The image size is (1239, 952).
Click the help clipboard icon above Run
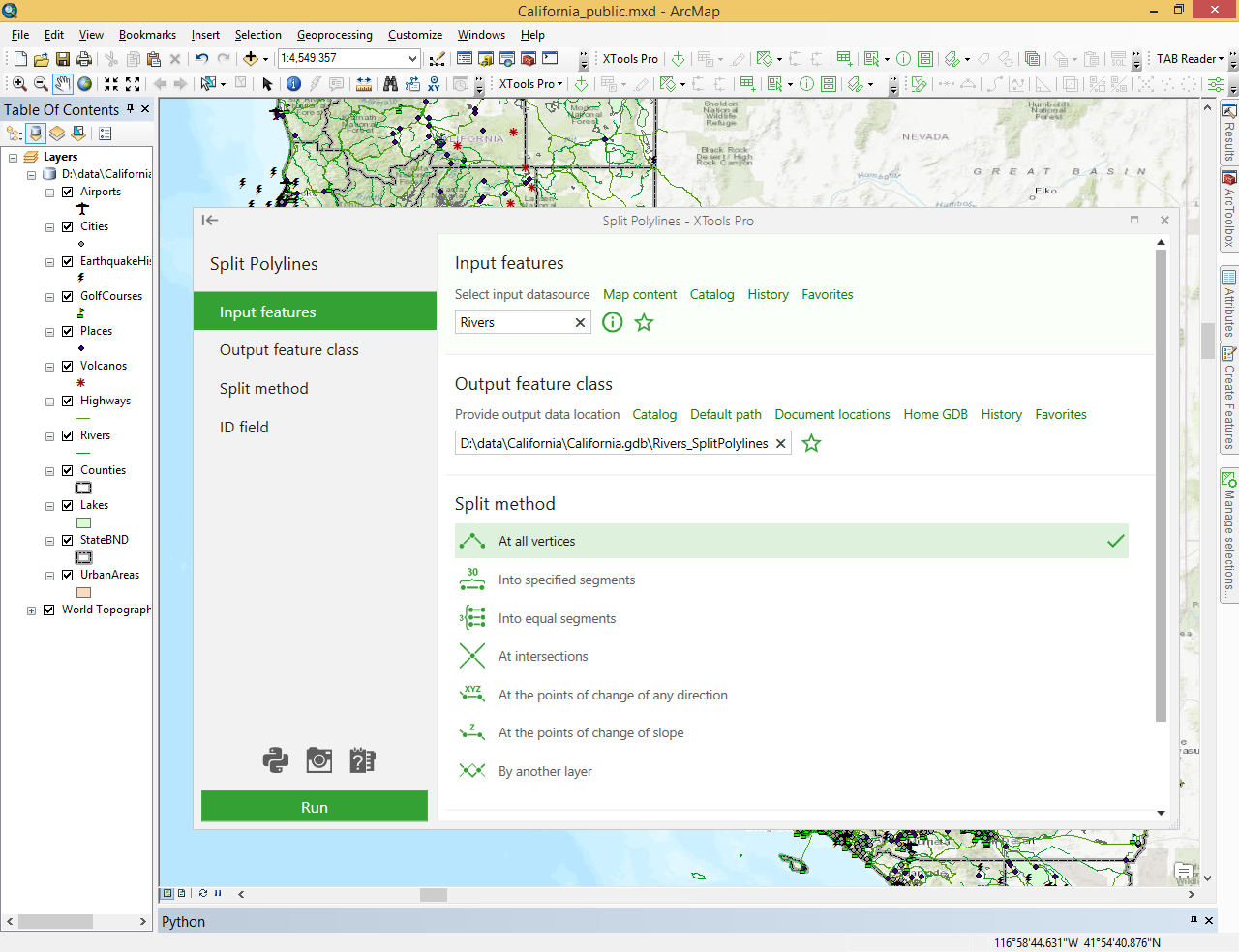coord(362,760)
